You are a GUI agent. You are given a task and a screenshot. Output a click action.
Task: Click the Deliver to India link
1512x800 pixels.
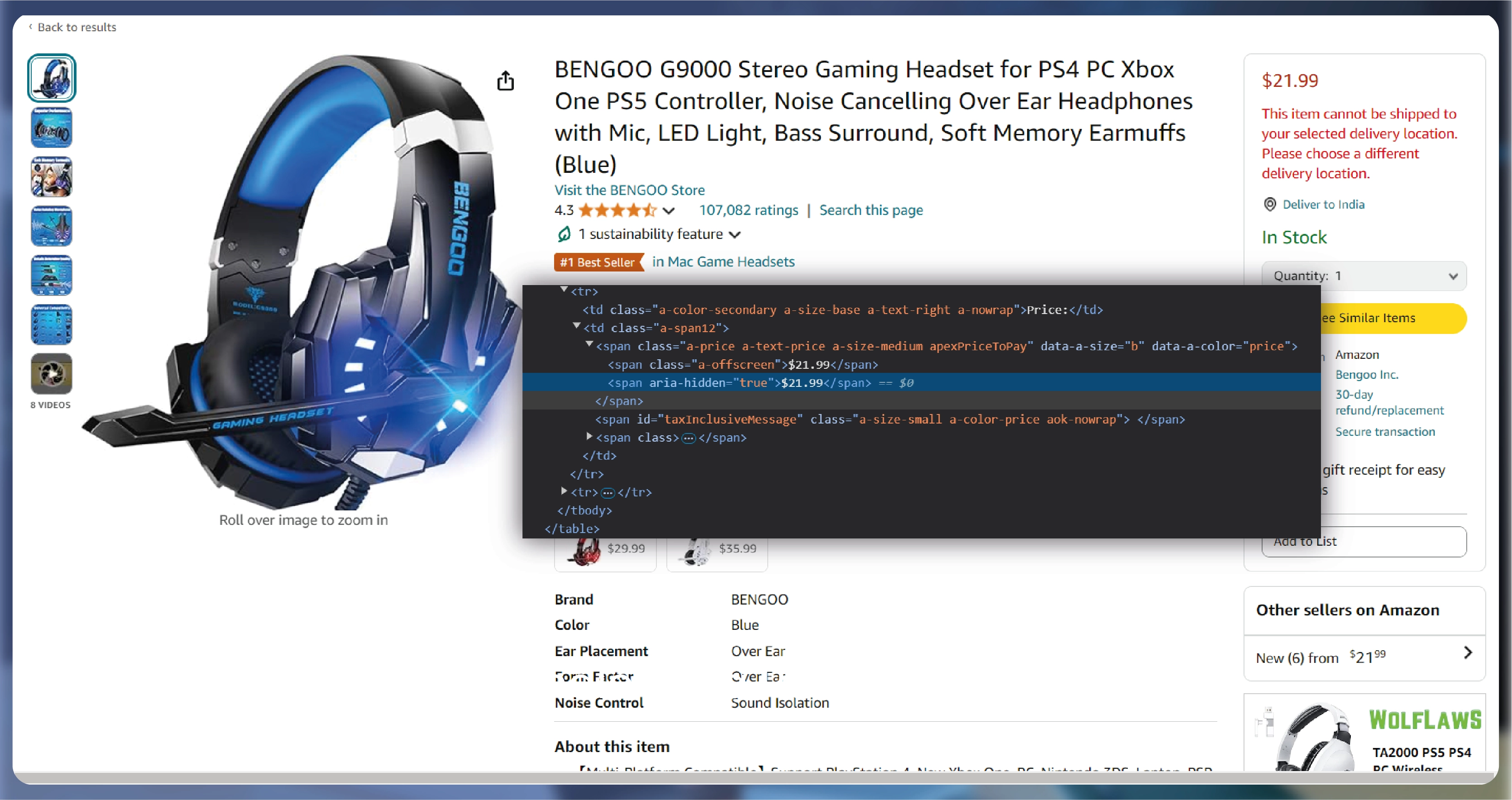click(1323, 204)
